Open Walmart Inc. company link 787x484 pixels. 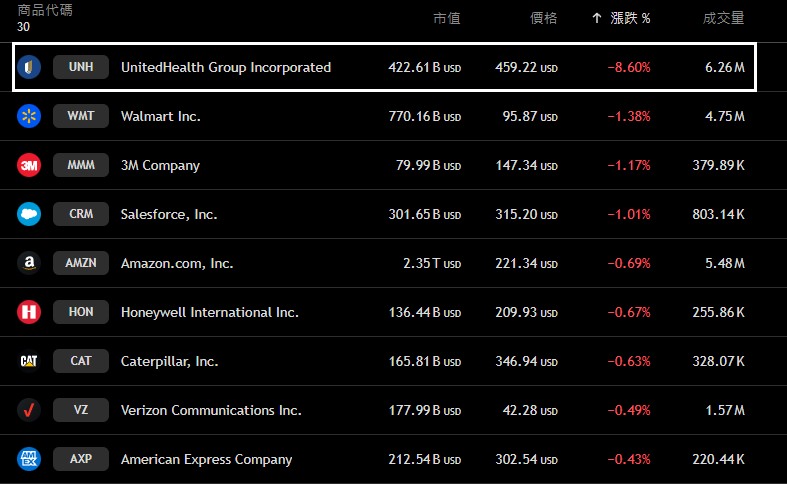pos(160,116)
